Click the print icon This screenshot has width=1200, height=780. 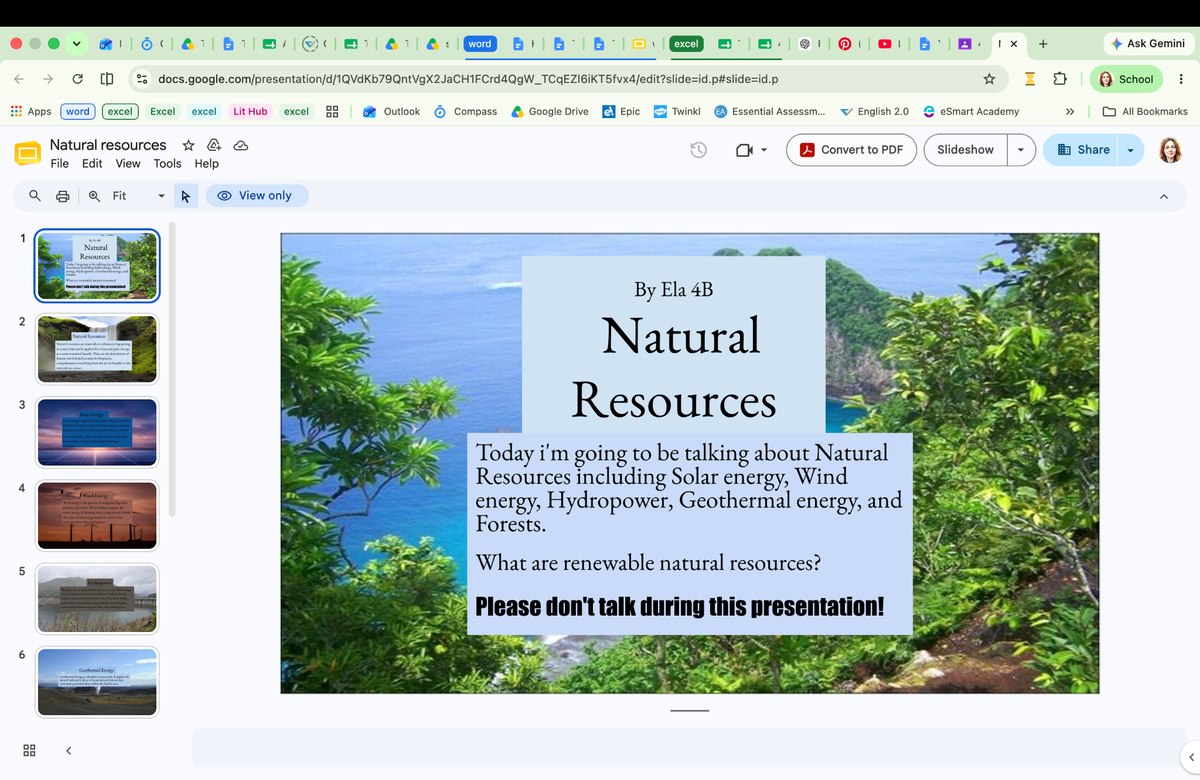pyautogui.click(x=62, y=196)
